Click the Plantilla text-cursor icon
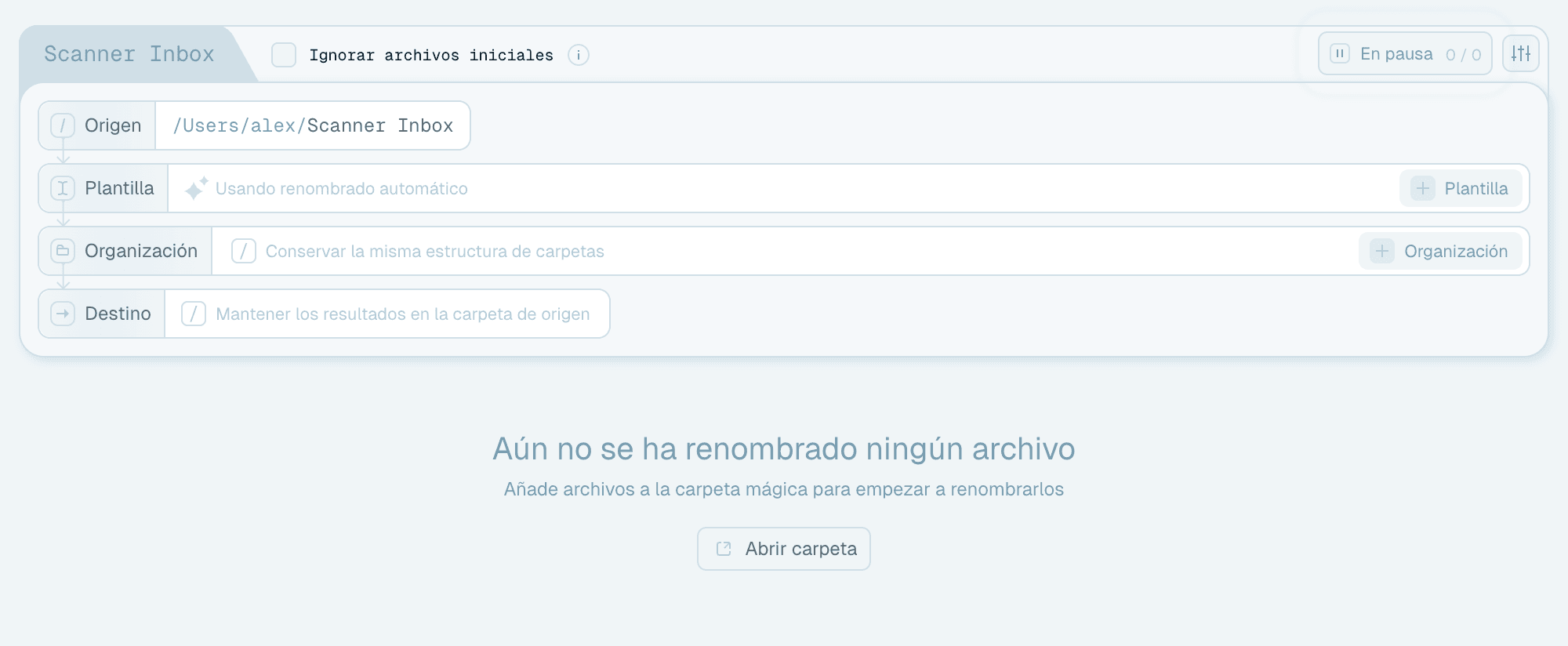1568x646 pixels. [63, 188]
